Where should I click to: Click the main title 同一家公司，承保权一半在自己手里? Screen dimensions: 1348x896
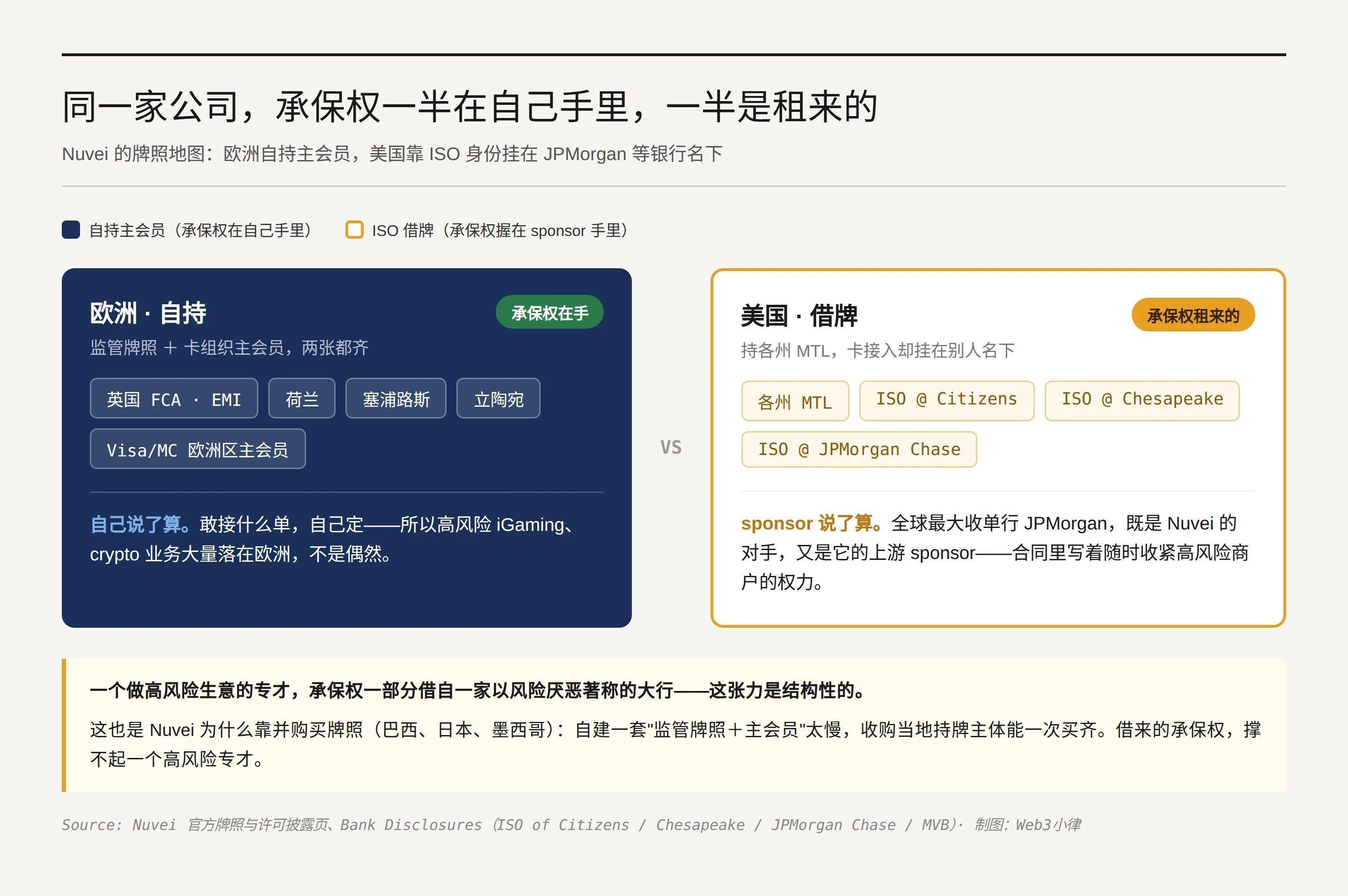pos(469,107)
